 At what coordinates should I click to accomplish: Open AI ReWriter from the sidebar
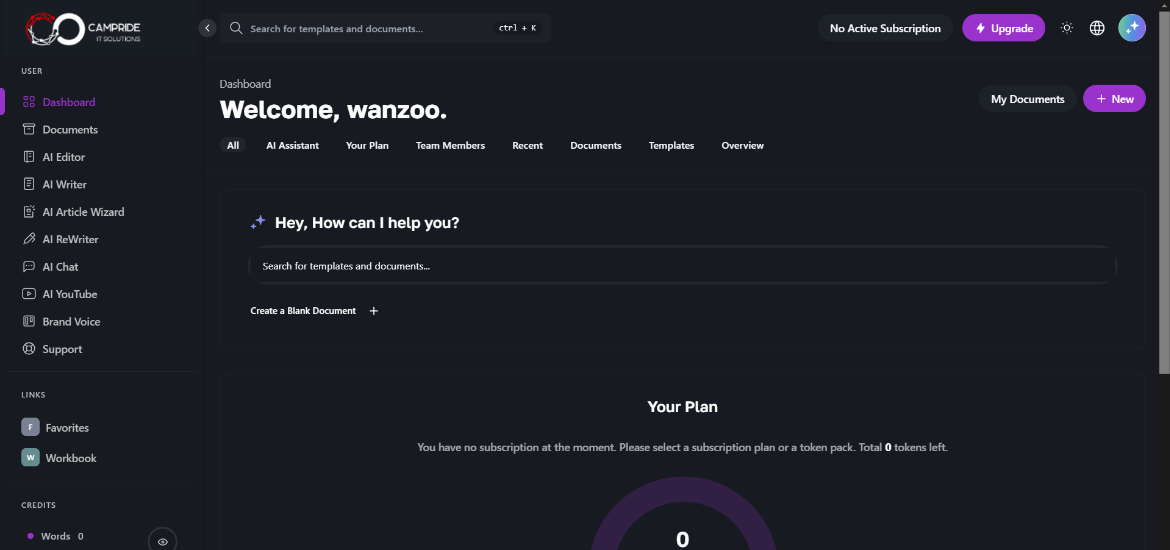pos(29,240)
